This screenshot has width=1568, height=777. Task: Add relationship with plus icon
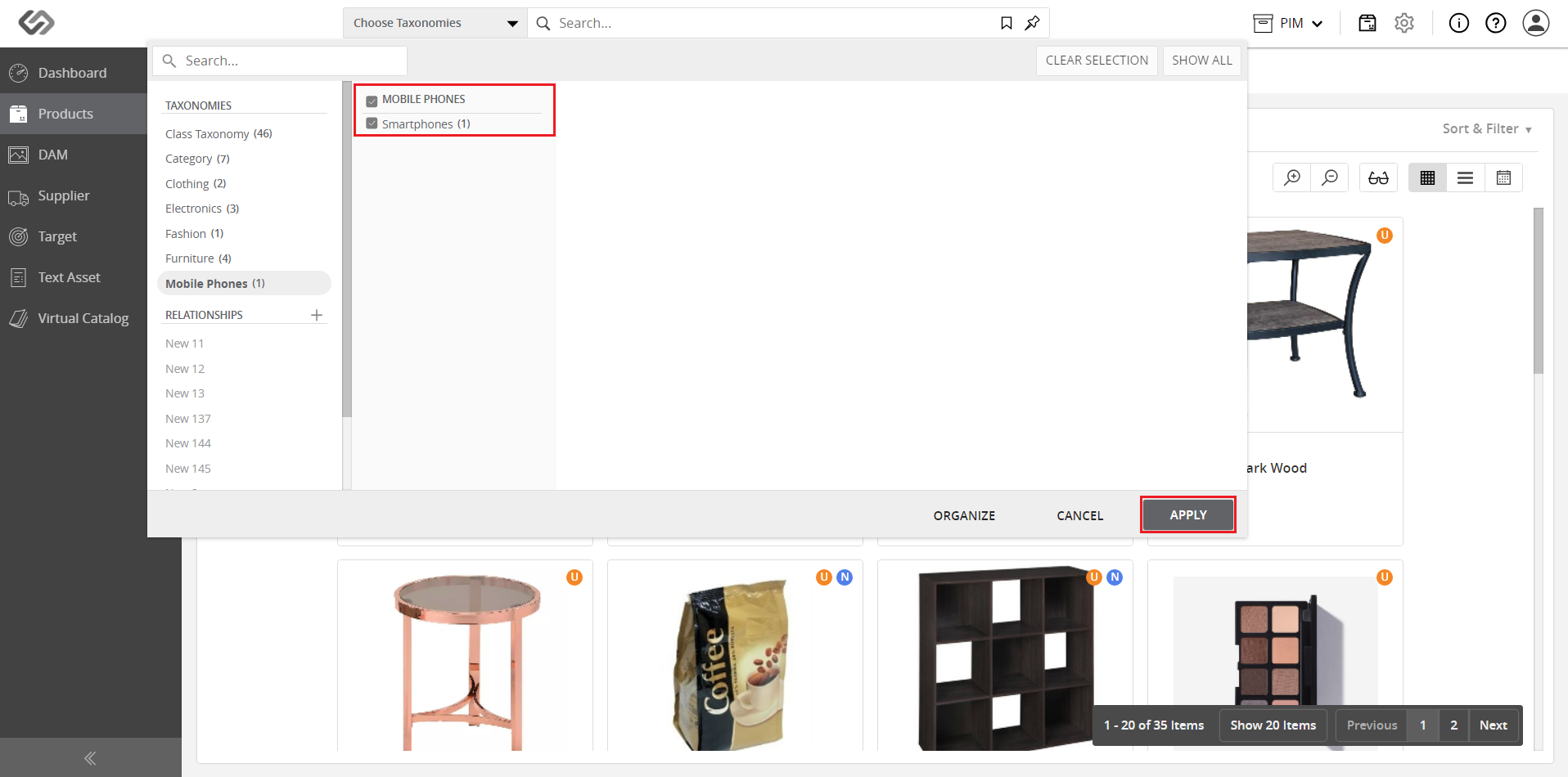coord(317,315)
